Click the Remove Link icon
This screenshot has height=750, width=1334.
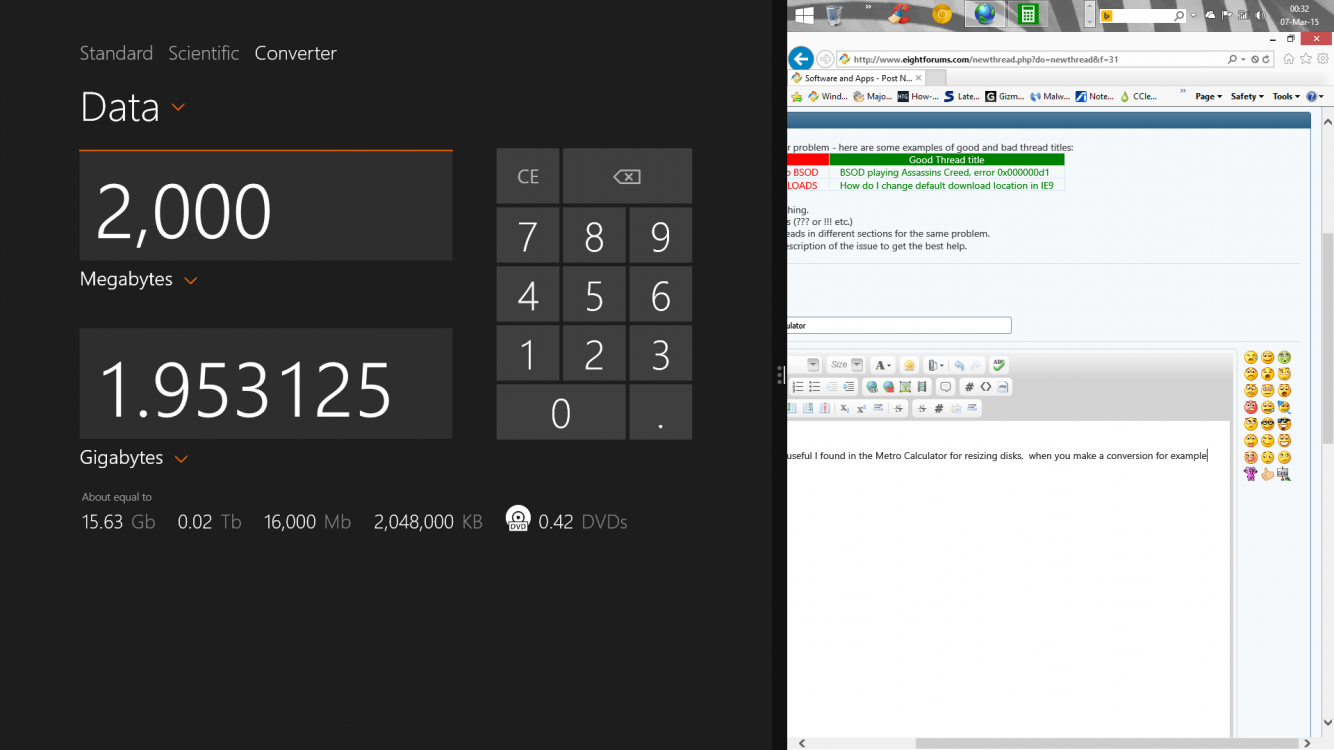pos(889,387)
